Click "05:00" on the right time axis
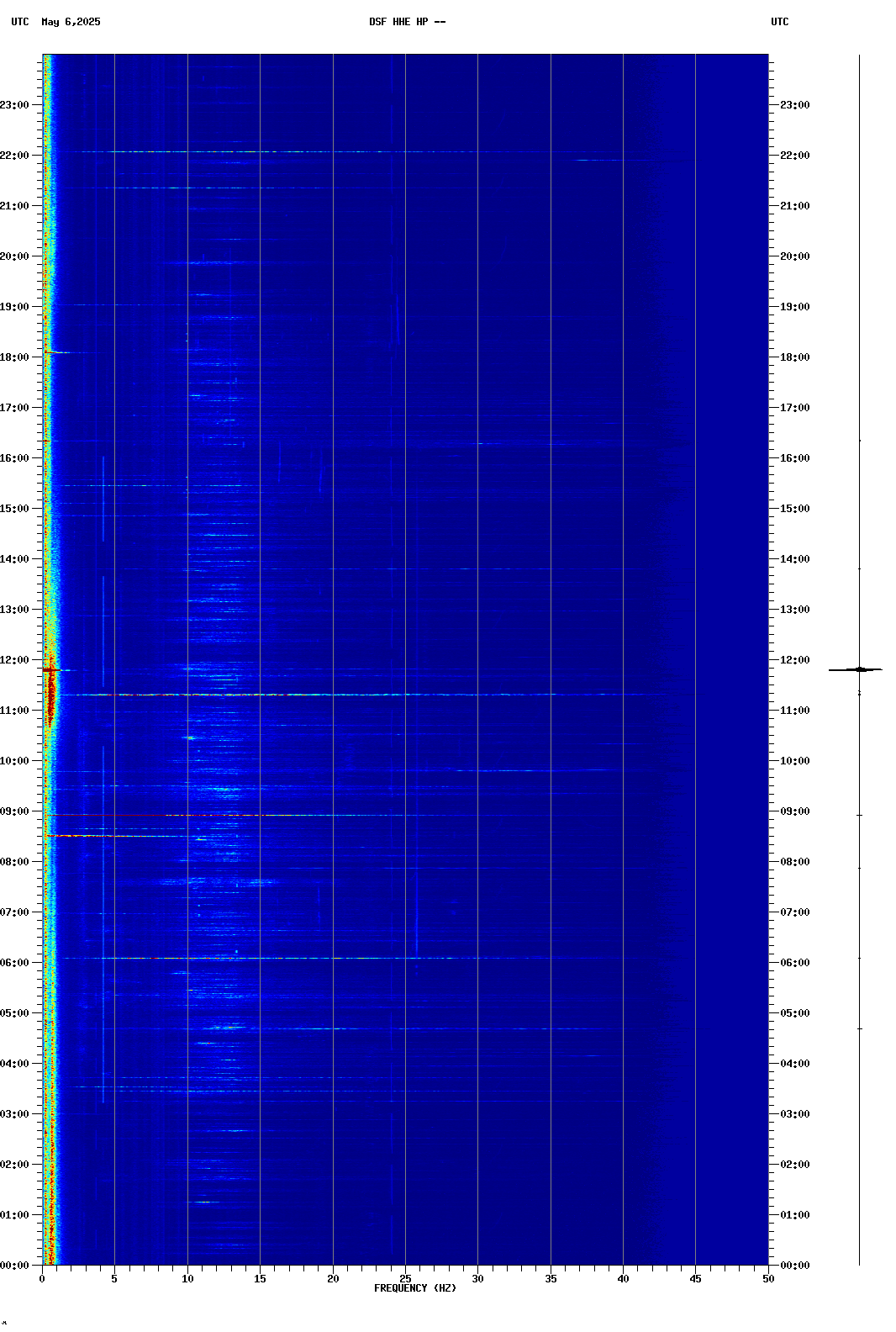 795,1013
